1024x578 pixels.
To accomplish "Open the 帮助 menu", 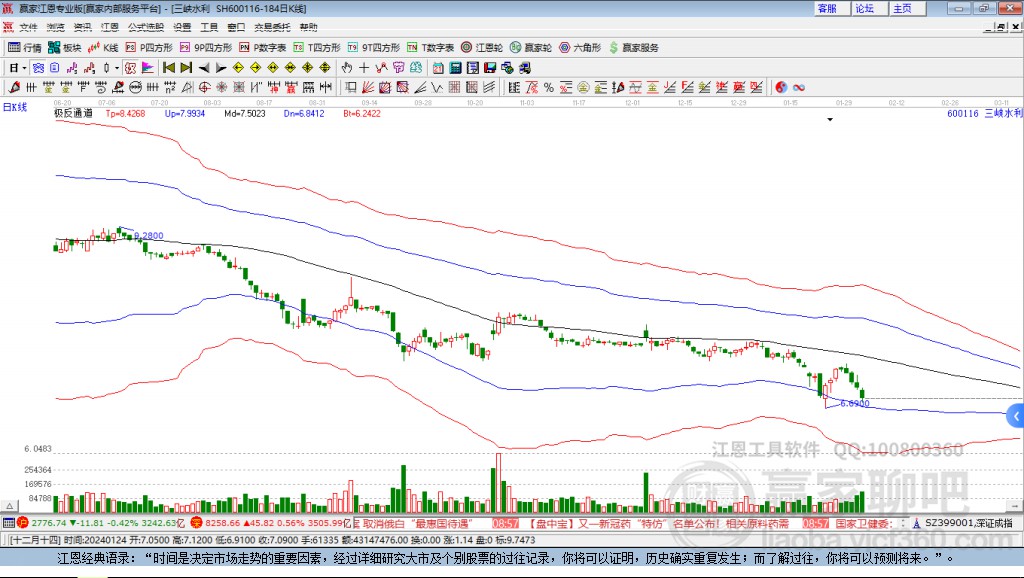I will [x=308, y=27].
